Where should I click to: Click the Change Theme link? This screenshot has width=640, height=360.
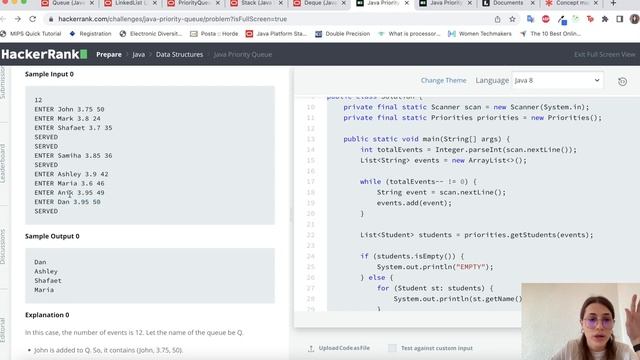pyautogui.click(x=443, y=80)
